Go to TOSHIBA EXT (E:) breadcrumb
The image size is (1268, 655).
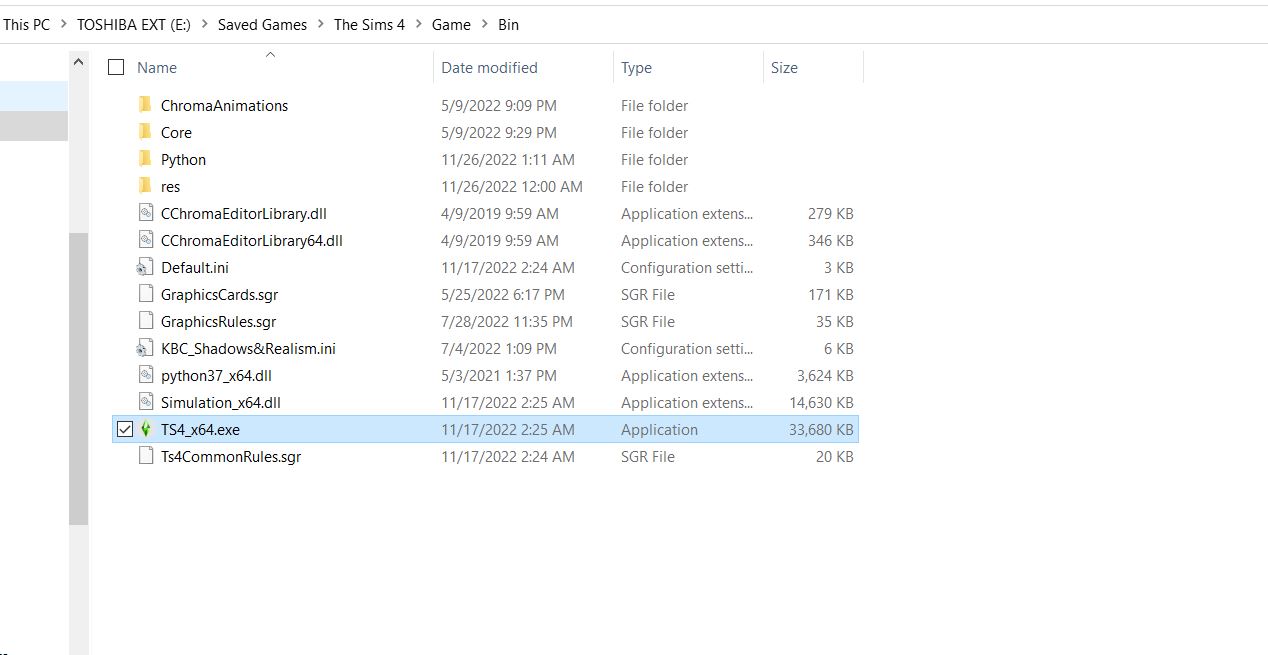pyautogui.click(x=134, y=24)
